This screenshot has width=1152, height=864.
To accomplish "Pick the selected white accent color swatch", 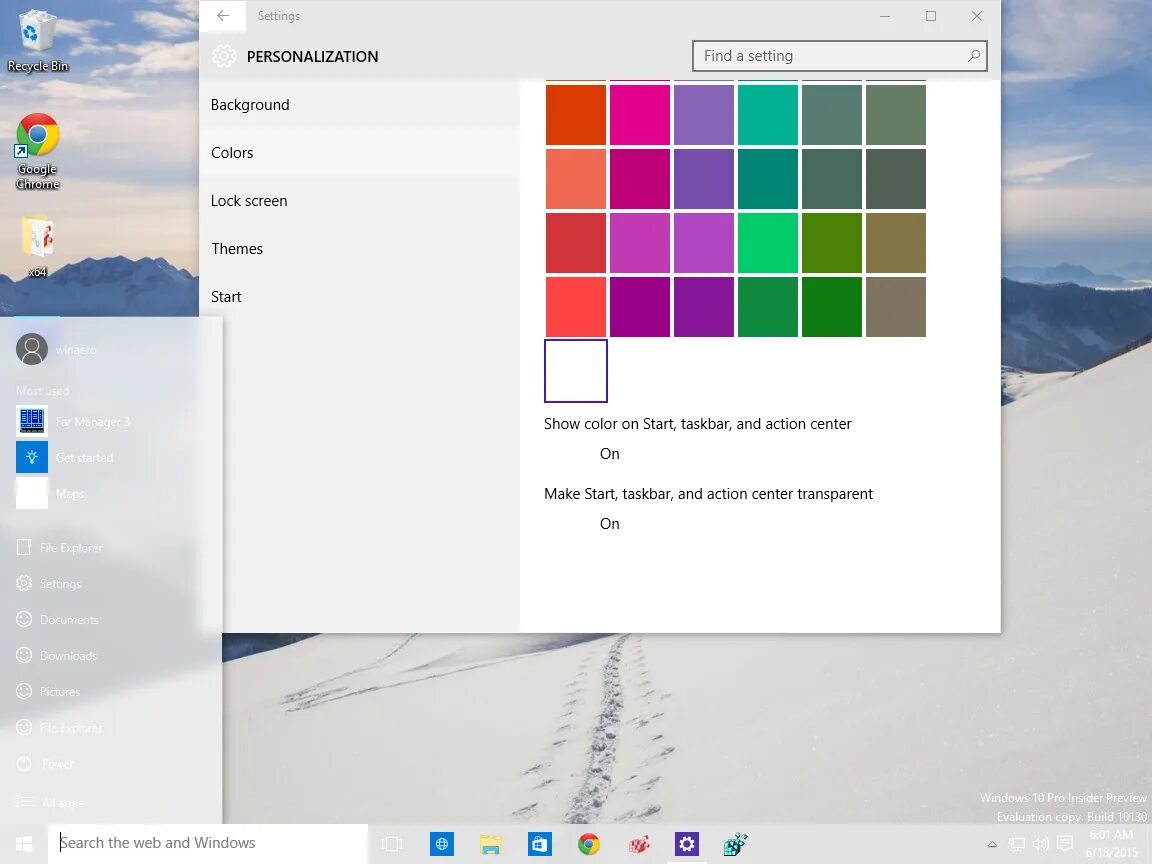I will click(575, 370).
